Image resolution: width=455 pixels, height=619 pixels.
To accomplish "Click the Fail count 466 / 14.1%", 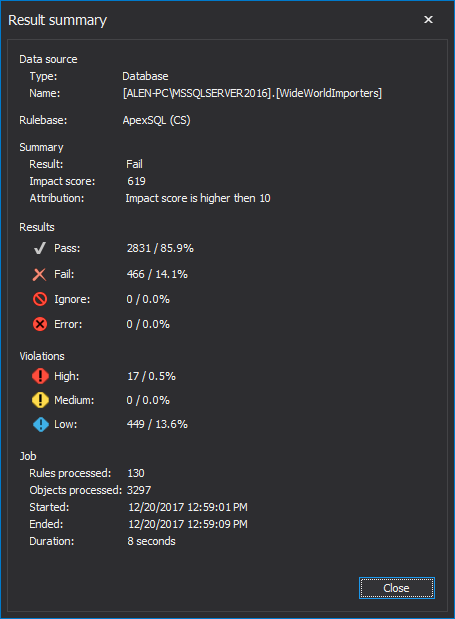I will point(157,274).
